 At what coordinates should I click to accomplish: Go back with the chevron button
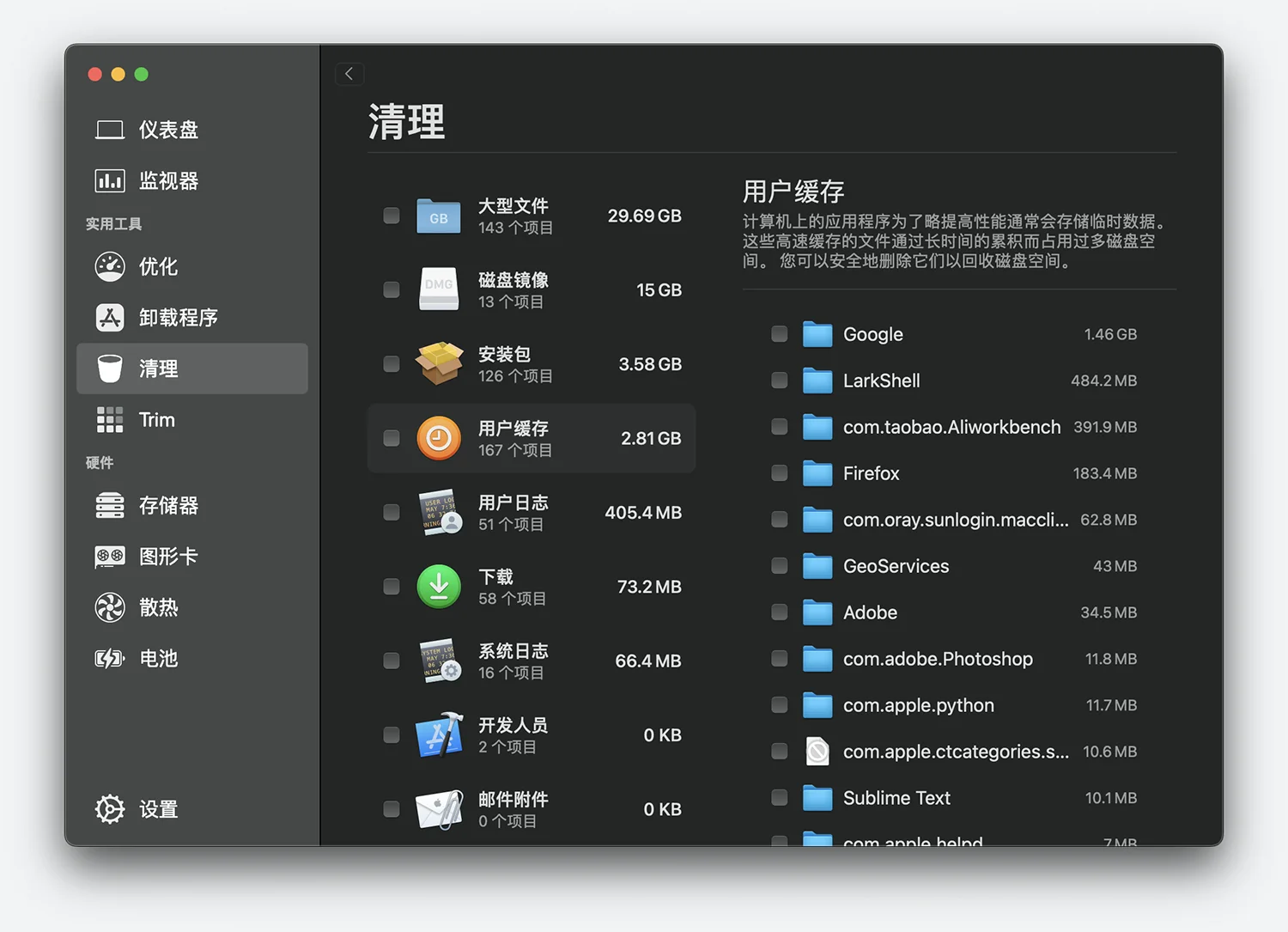[349, 74]
